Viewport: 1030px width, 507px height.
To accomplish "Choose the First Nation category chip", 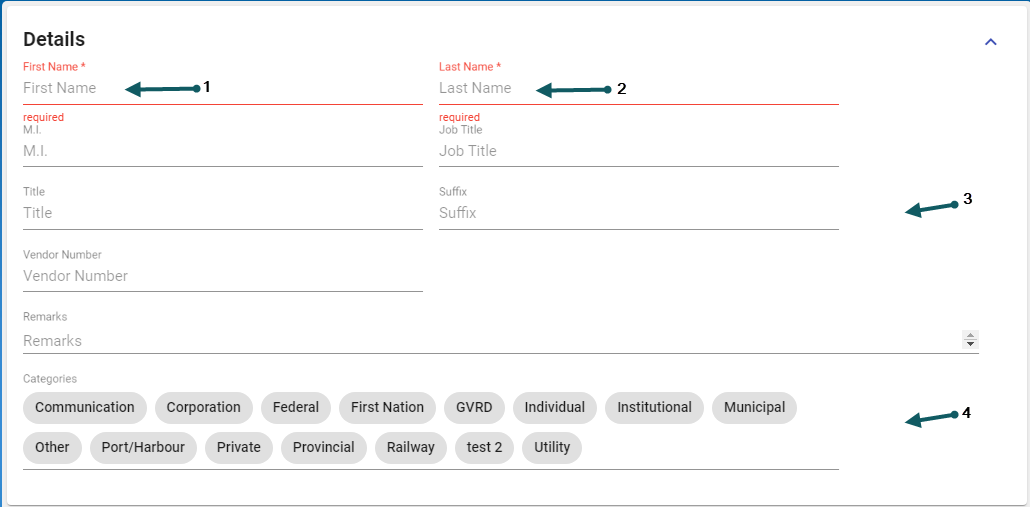I will (387, 408).
